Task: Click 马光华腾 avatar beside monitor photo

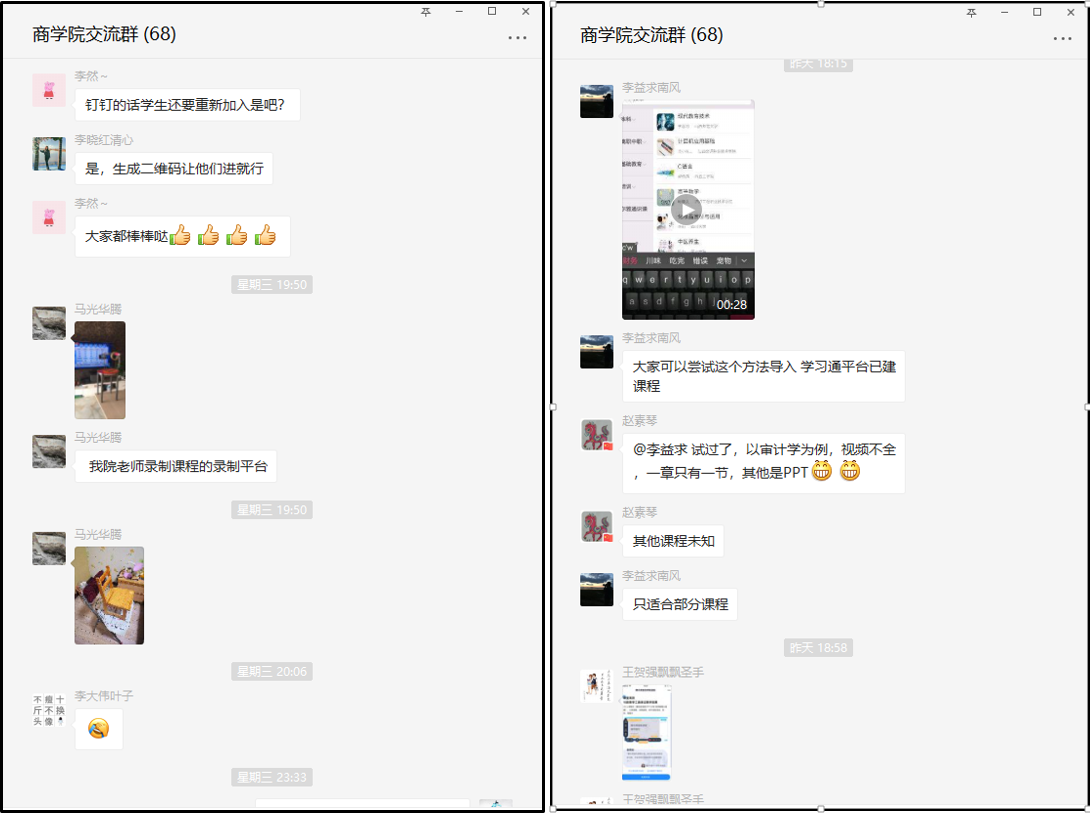Action: (x=49, y=323)
